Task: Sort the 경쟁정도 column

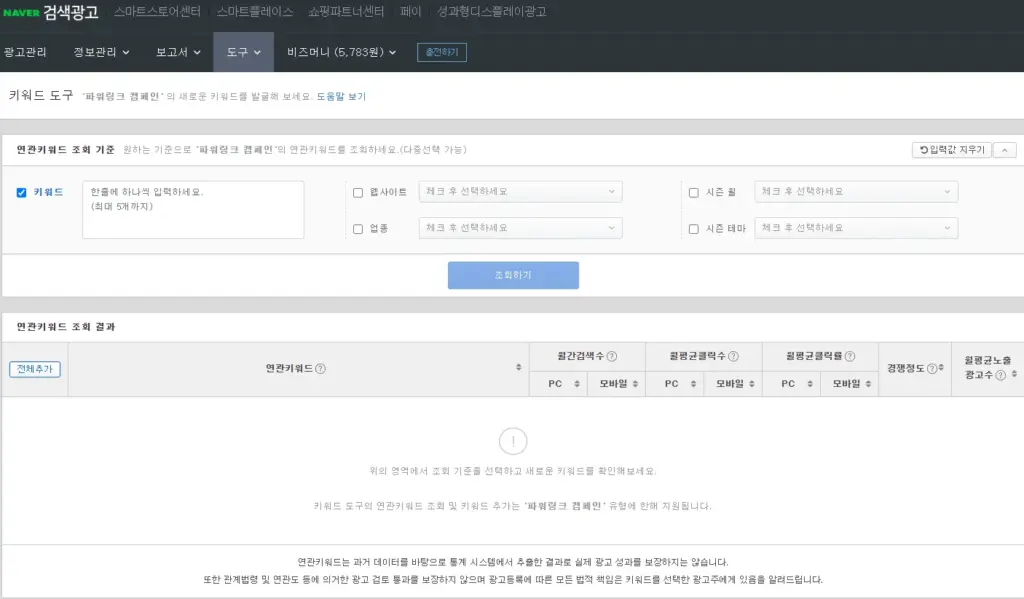Action: pyautogui.click(x=941, y=368)
